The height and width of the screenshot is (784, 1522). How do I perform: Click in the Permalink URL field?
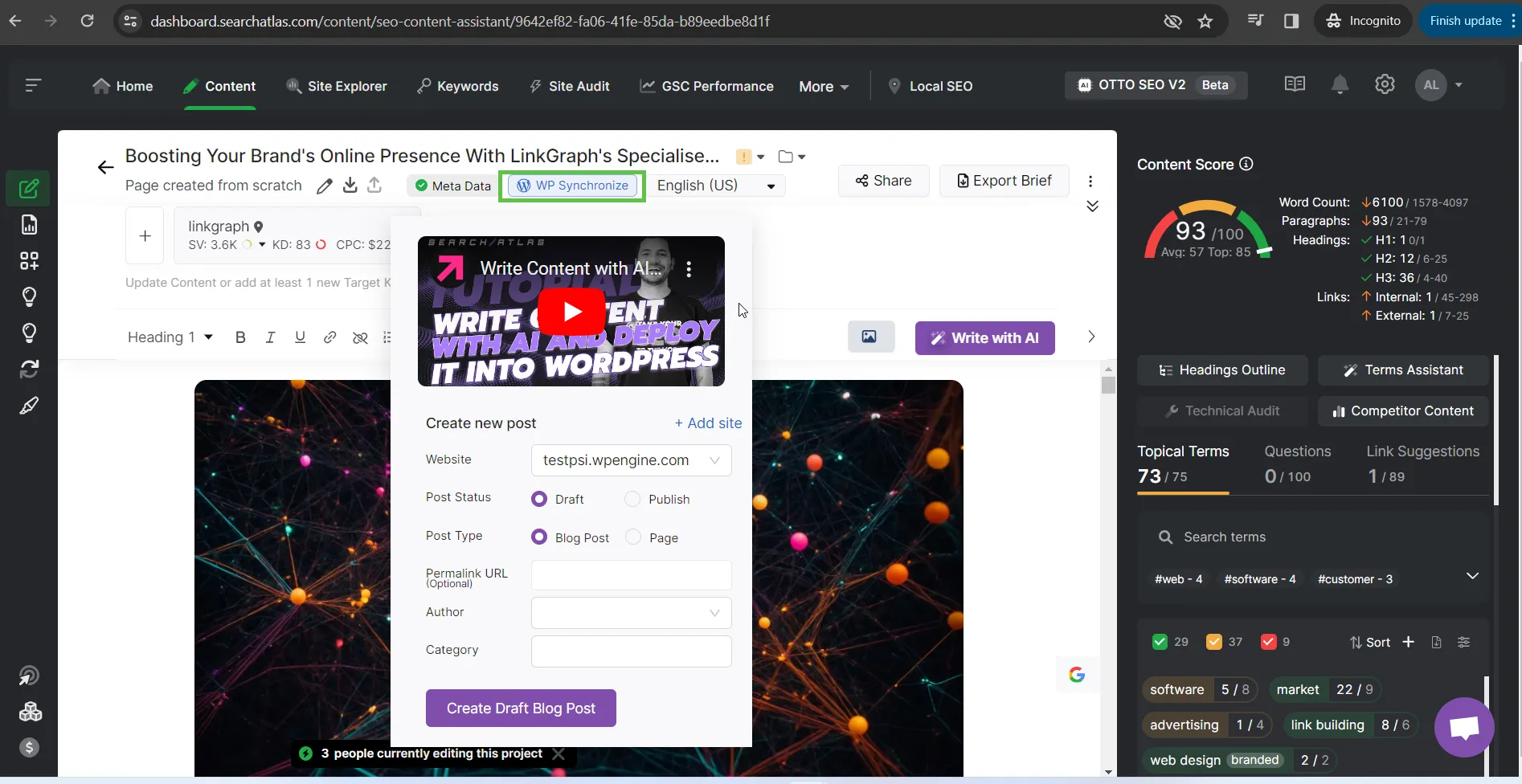632,575
